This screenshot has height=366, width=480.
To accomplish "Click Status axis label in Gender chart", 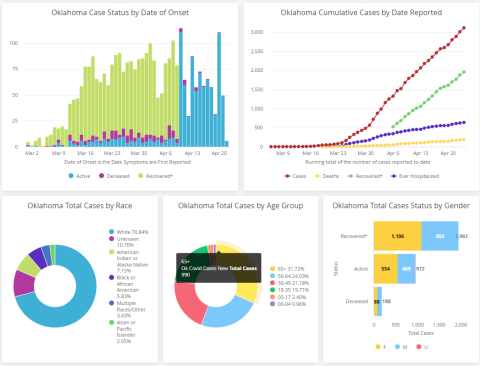I will coord(336,269).
